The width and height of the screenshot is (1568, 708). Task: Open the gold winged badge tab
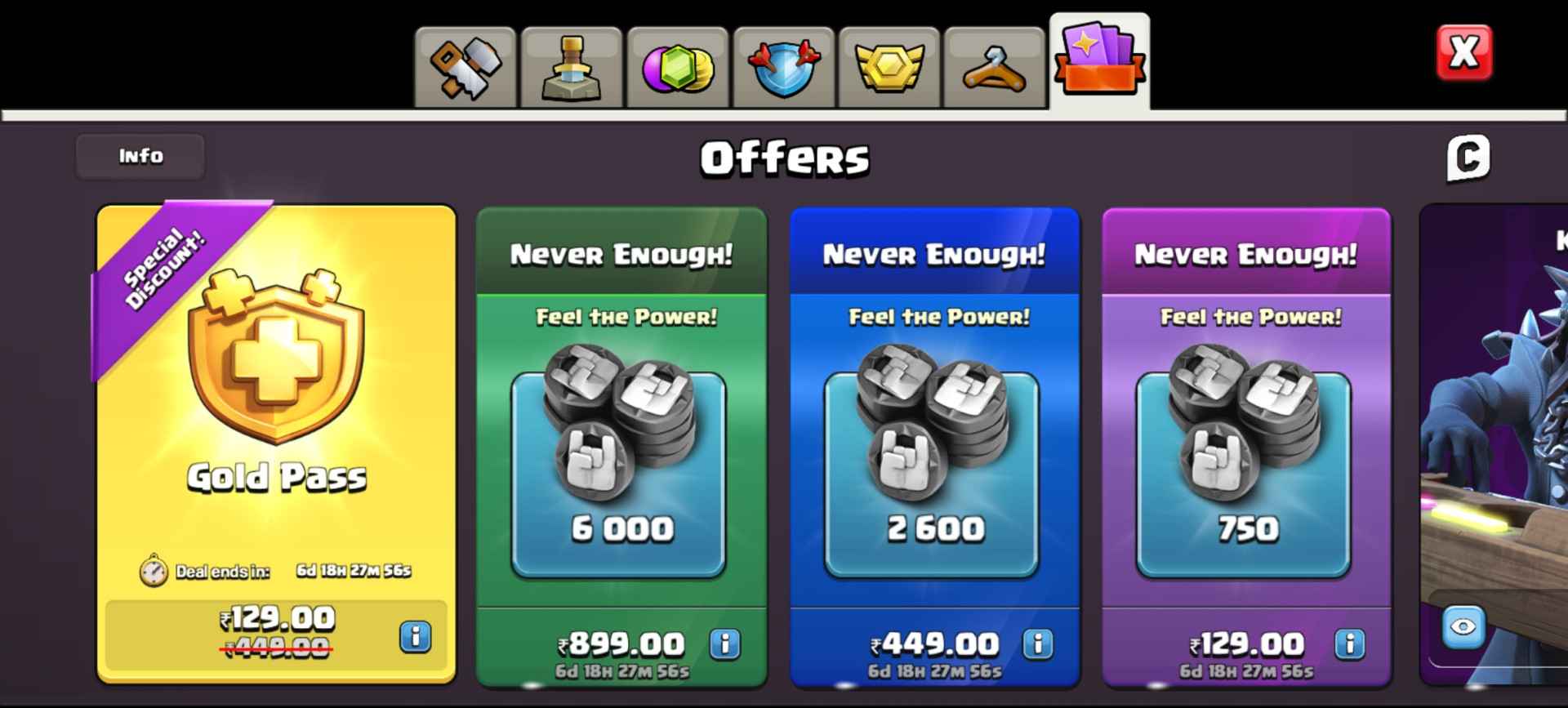(x=889, y=68)
